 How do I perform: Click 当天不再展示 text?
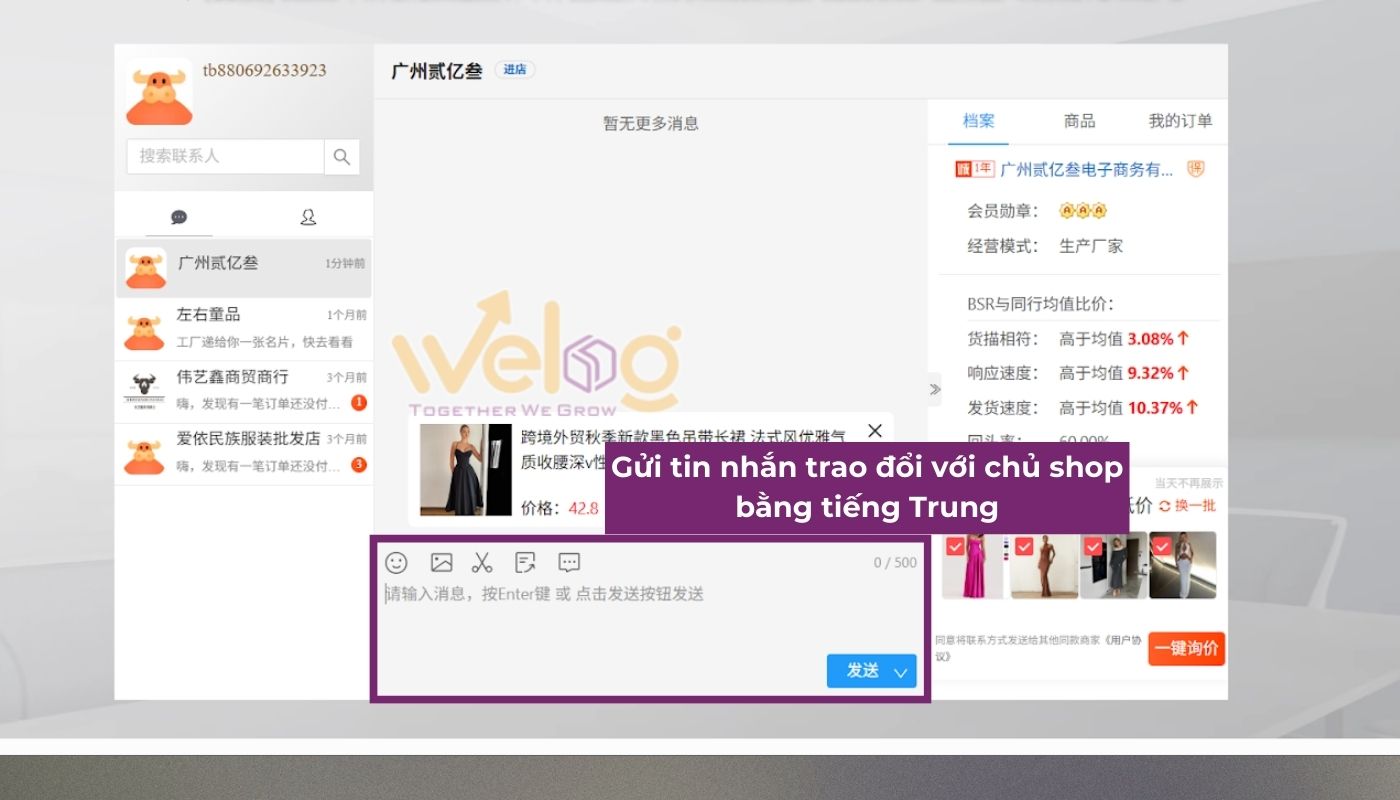1188,483
